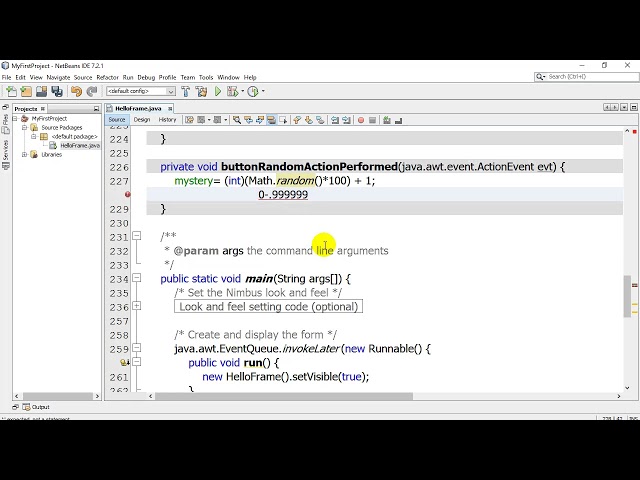This screenshot has height=480, width=640.
Task: Click the Projects panel horizontal scrollbar
Action: click(x=58, y=396)
